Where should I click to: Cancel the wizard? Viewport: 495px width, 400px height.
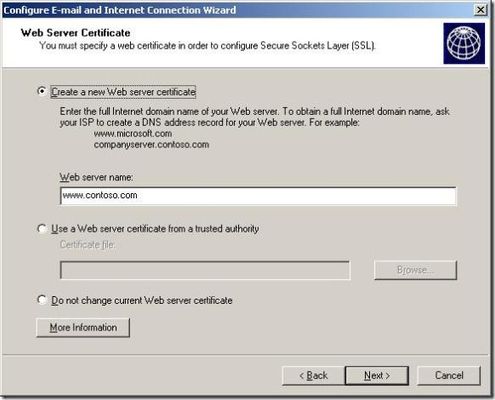coord(449,376)
